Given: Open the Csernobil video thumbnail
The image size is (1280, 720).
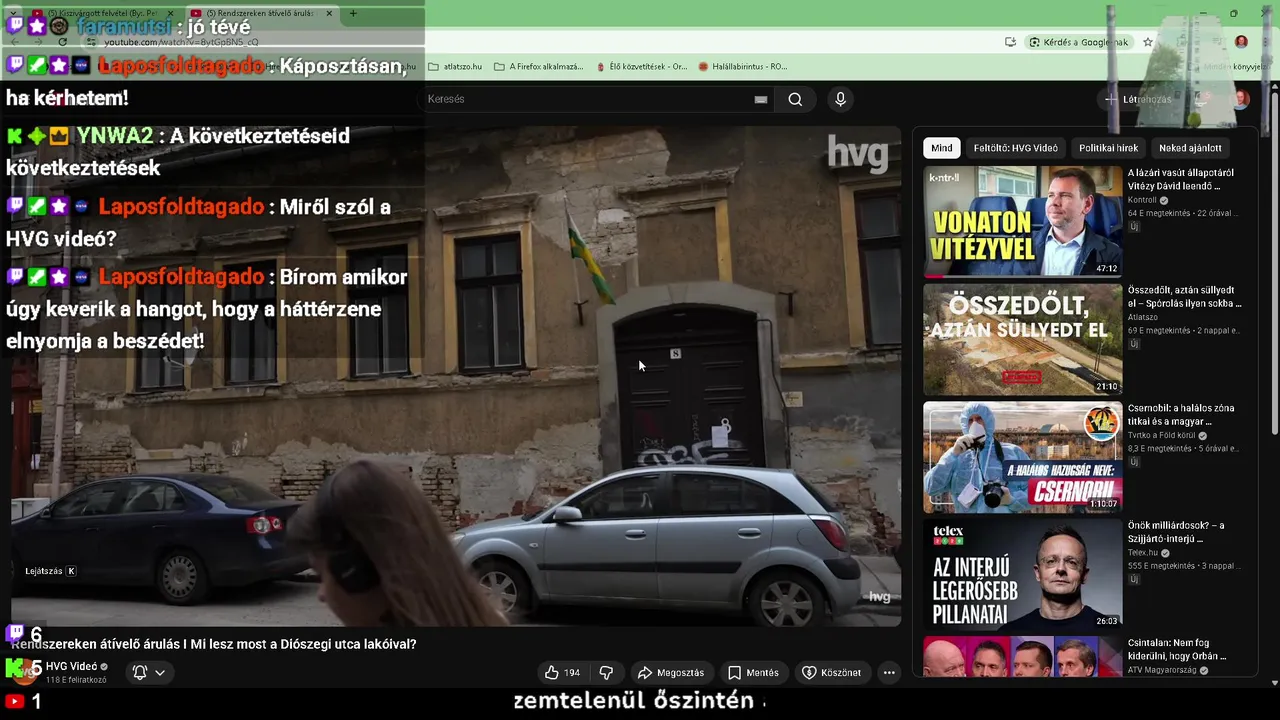Looking at the screenshot, I should click(x=1022, y=457).
